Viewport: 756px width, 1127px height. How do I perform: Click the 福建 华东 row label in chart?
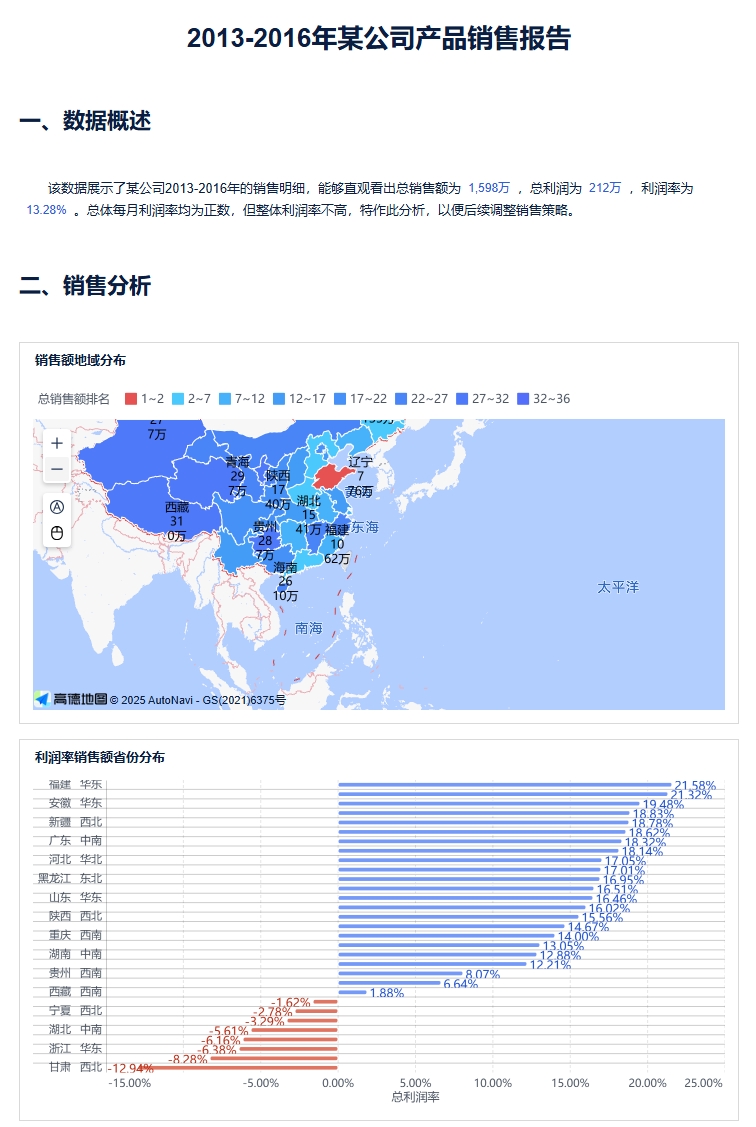tap(75, 785)
